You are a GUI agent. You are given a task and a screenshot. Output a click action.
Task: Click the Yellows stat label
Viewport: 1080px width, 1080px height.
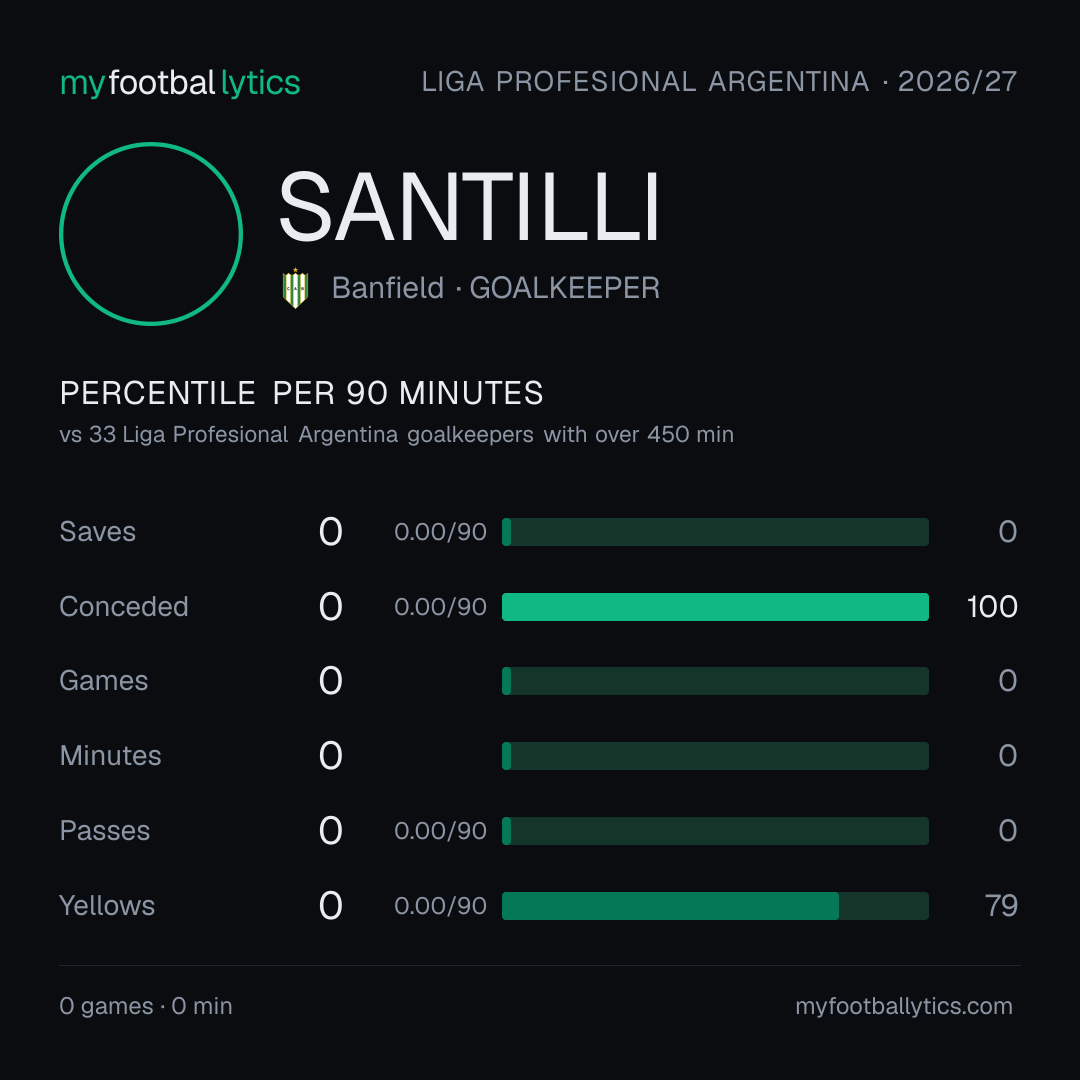click(107, 906)
